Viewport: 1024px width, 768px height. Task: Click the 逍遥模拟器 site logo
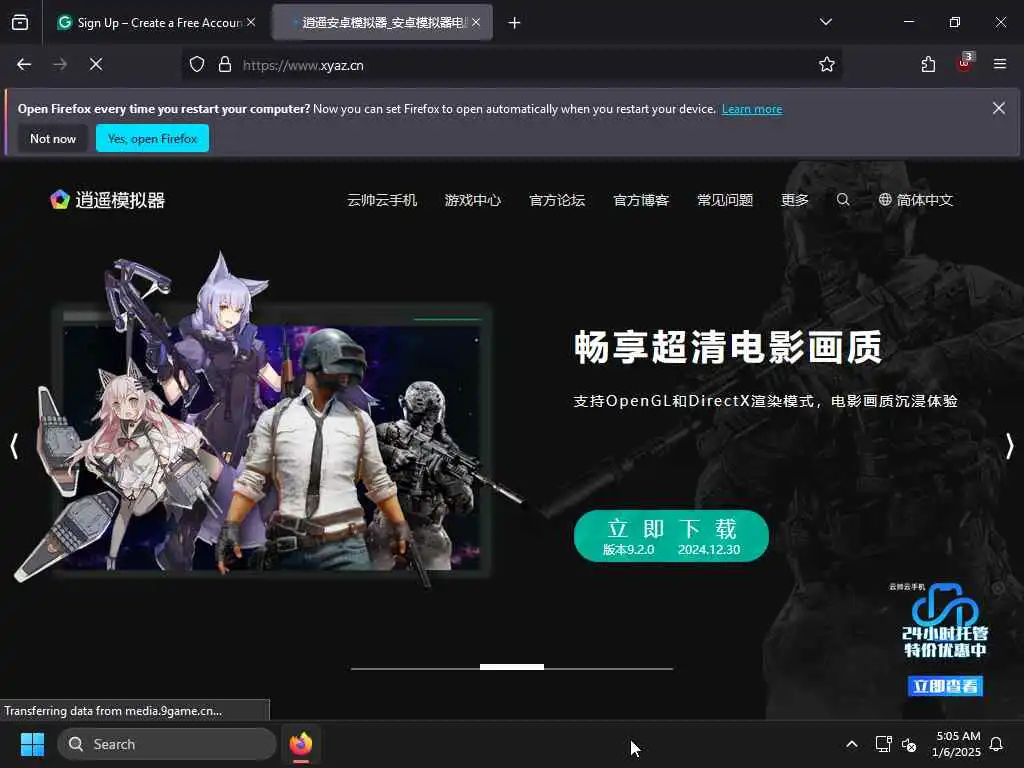point(108,200)
